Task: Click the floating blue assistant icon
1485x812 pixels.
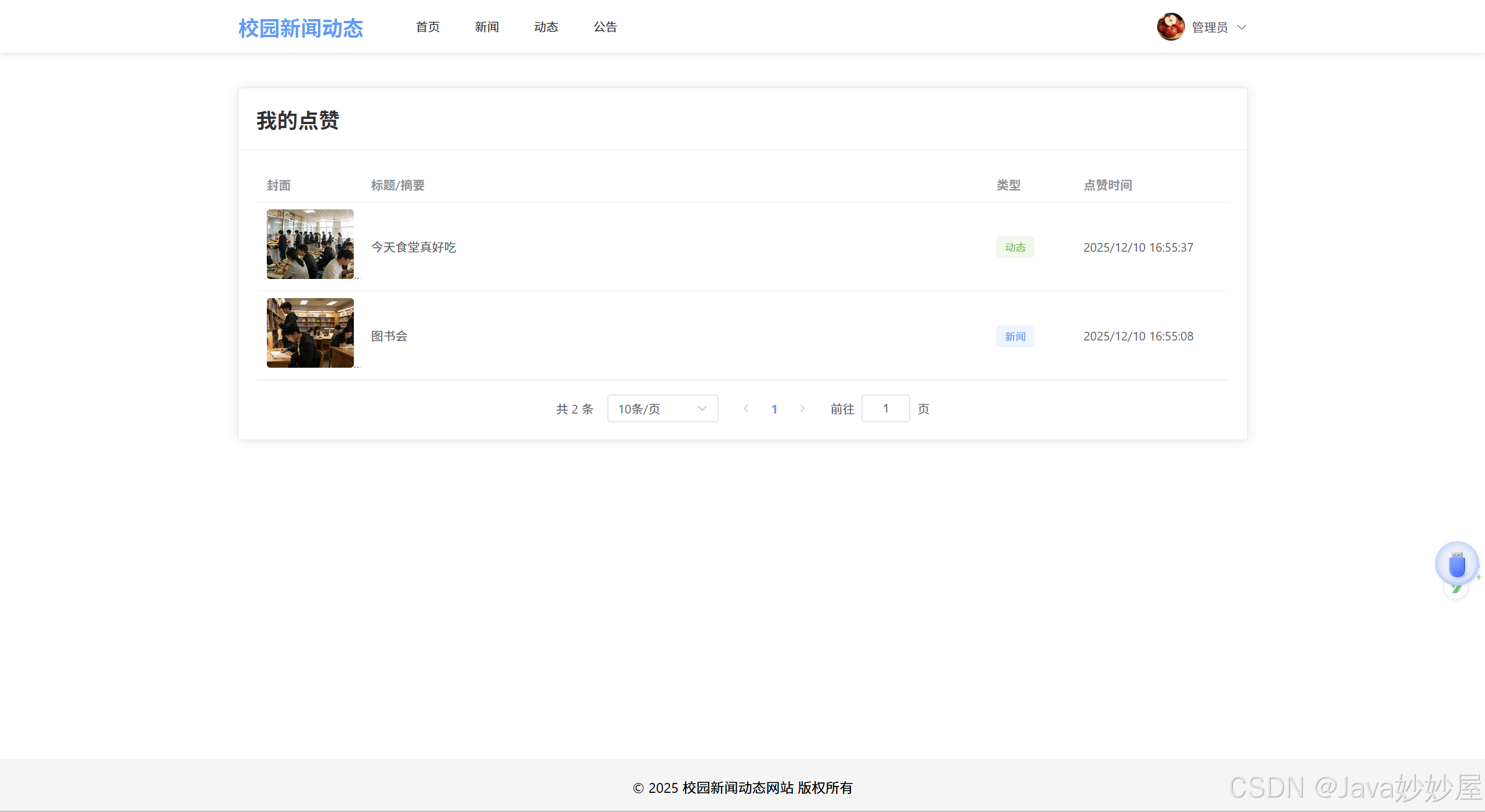Action: (1457, 564)
